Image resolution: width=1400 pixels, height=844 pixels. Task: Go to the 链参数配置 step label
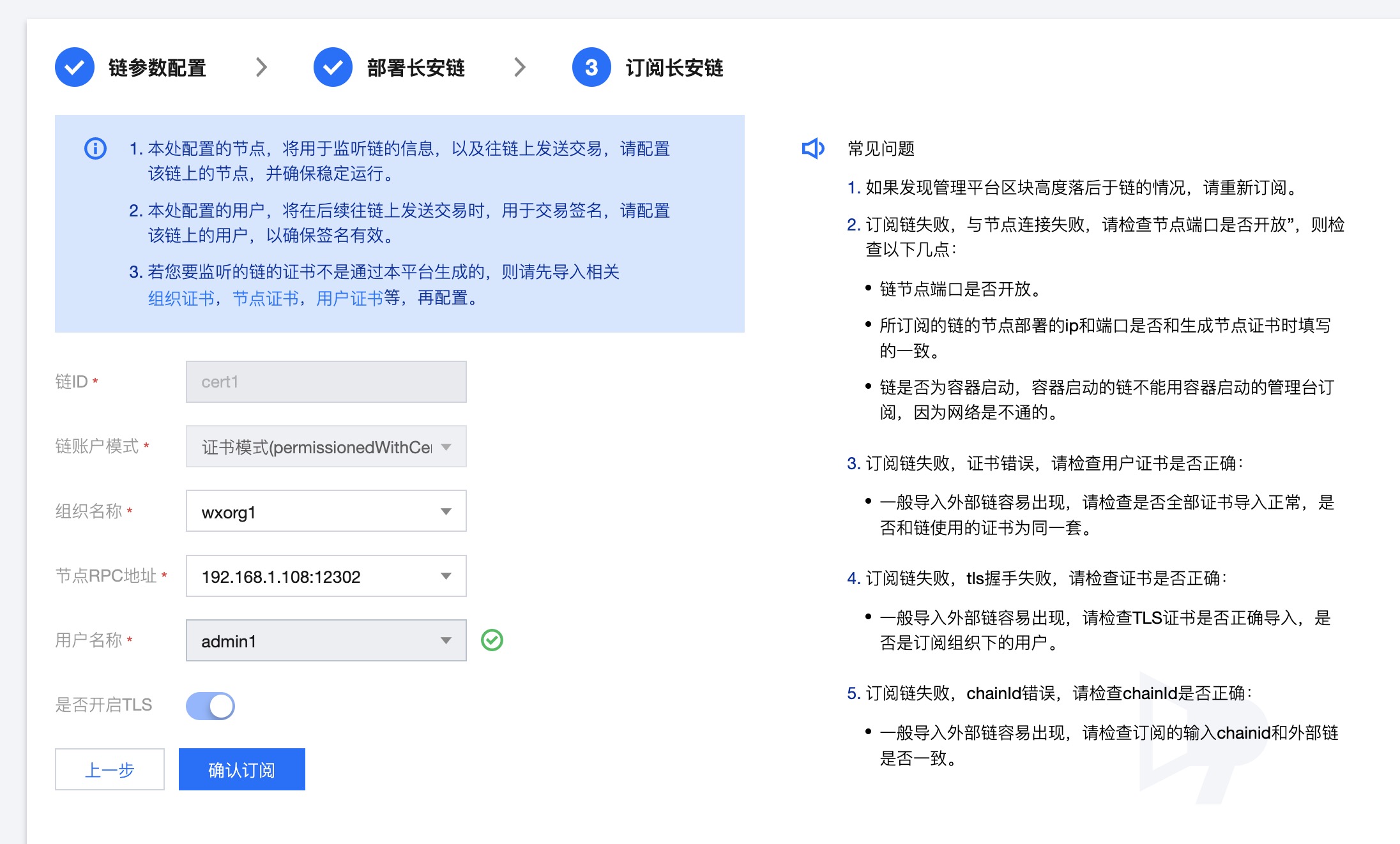[x=157, y=68]
